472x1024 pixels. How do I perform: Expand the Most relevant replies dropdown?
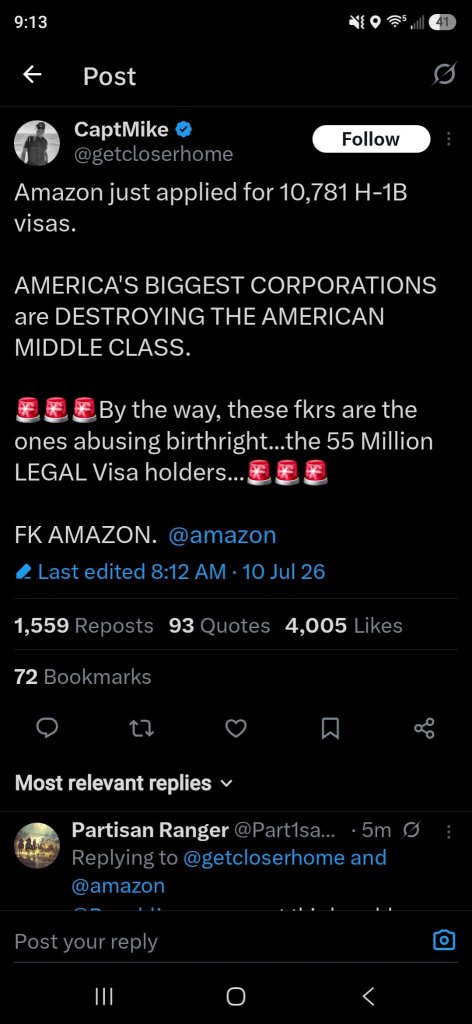pyautogui.click(x=123, y=782)
